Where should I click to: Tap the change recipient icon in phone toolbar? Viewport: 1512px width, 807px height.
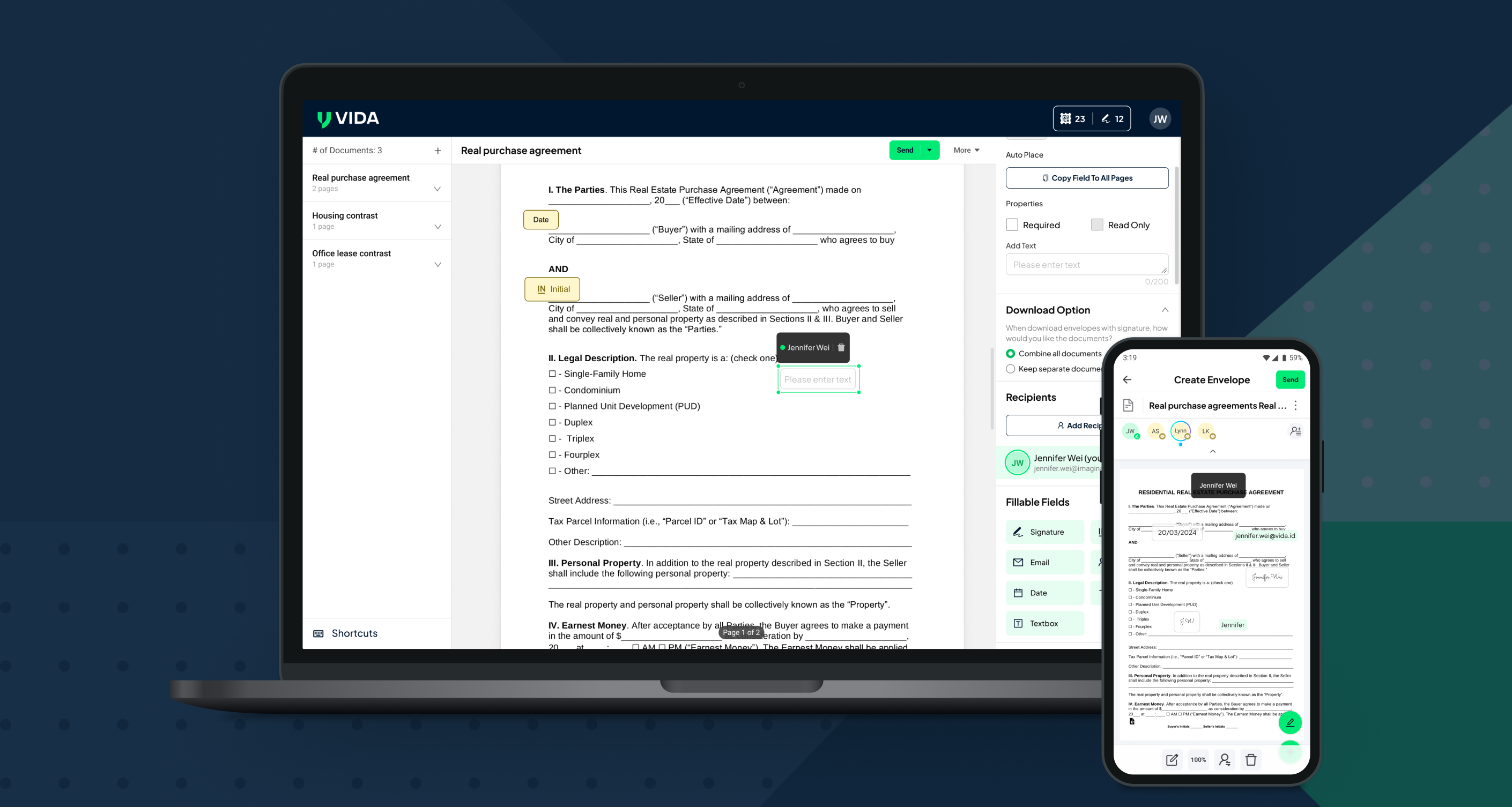coord(1225,760)
